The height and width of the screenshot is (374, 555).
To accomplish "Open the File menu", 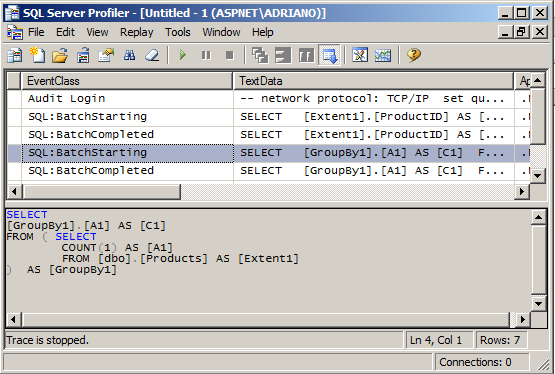I will (36, 32).
